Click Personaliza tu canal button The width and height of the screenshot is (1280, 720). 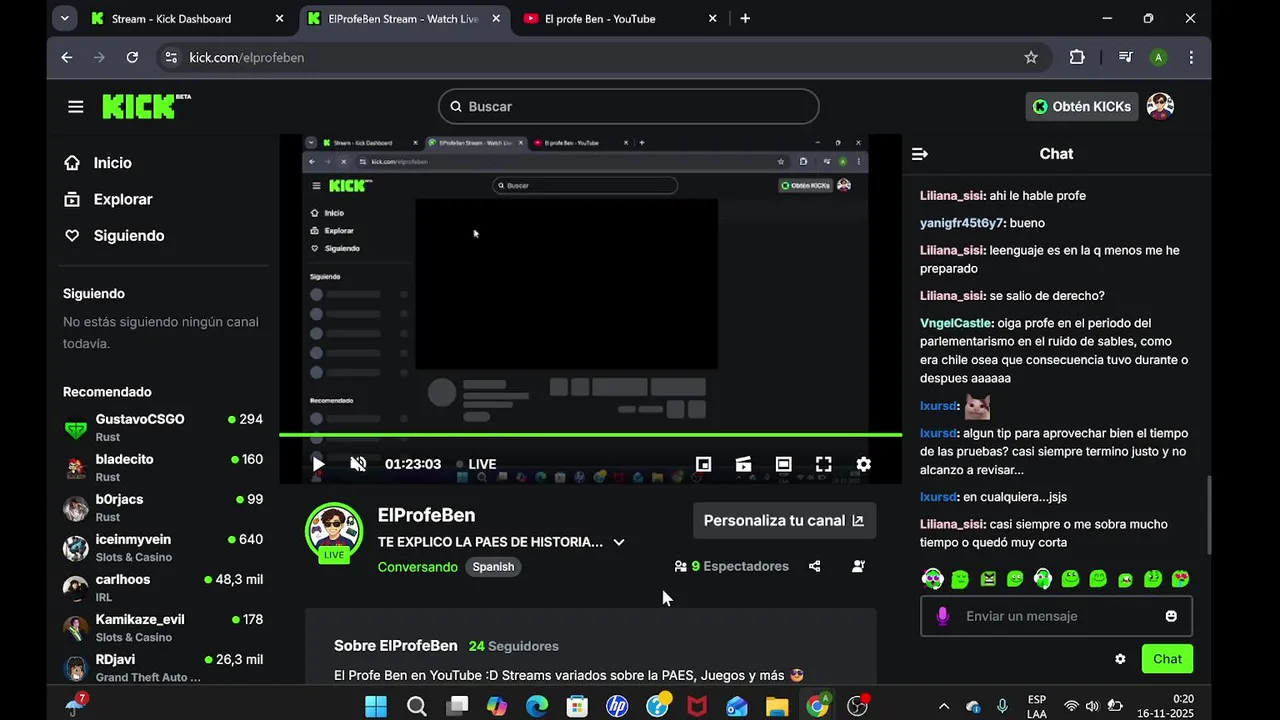[x=784, y=520]
